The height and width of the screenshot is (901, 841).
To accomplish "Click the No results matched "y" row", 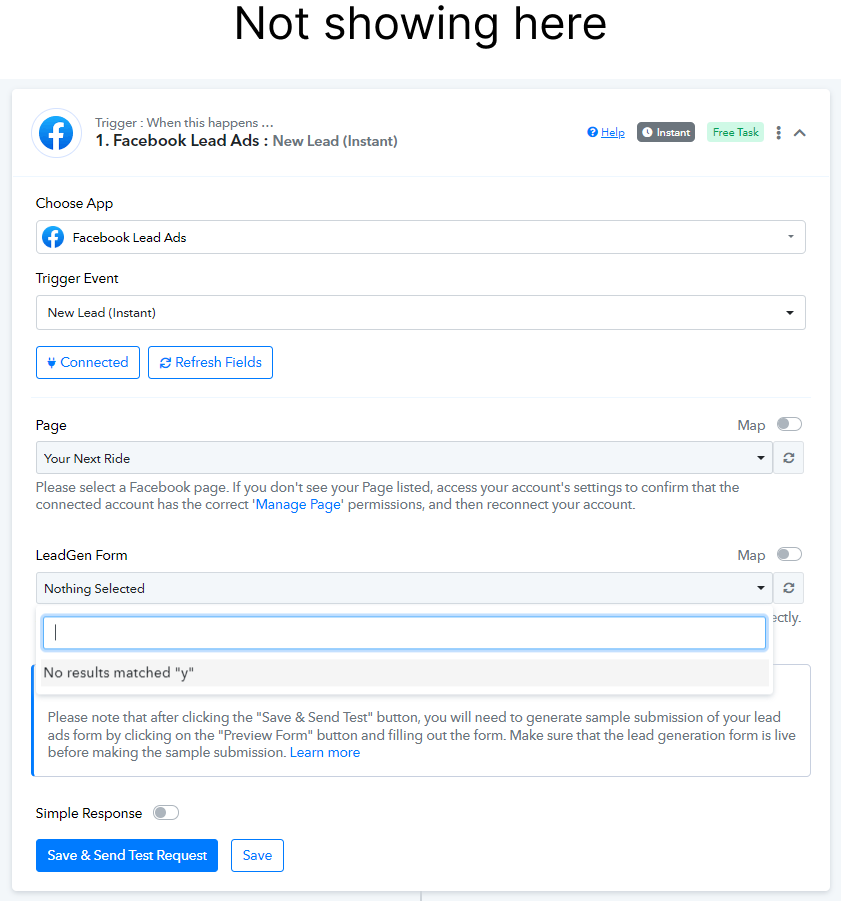I will [x=404, y=673].
